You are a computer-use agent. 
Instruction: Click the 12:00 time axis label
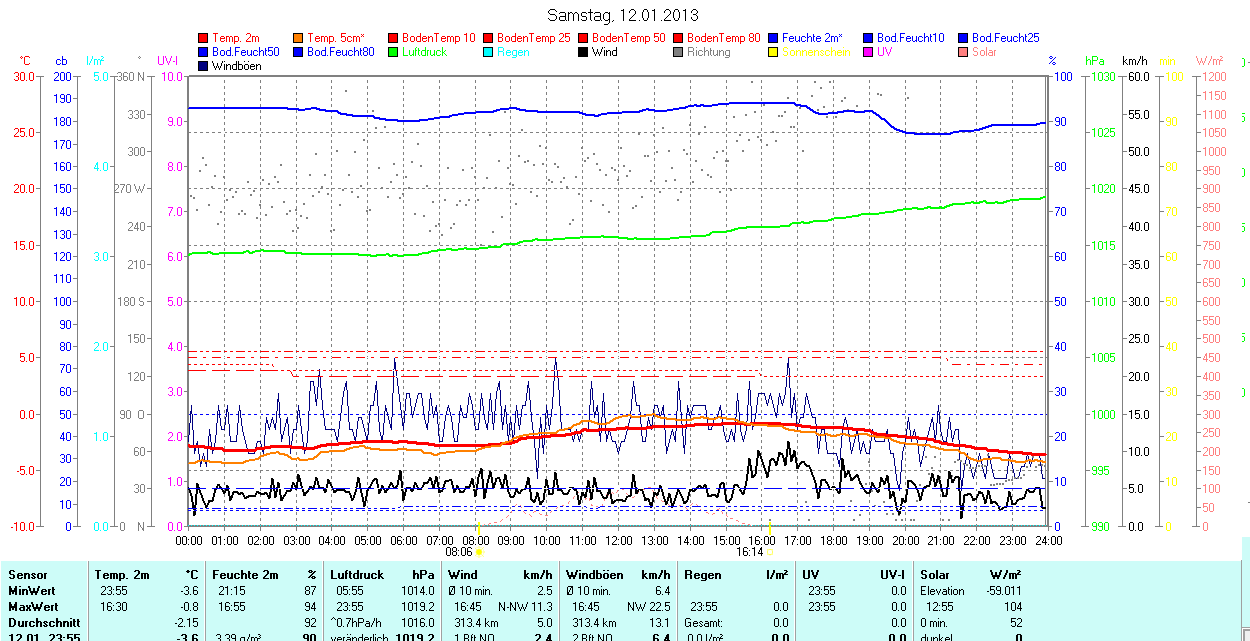(618, 541)
